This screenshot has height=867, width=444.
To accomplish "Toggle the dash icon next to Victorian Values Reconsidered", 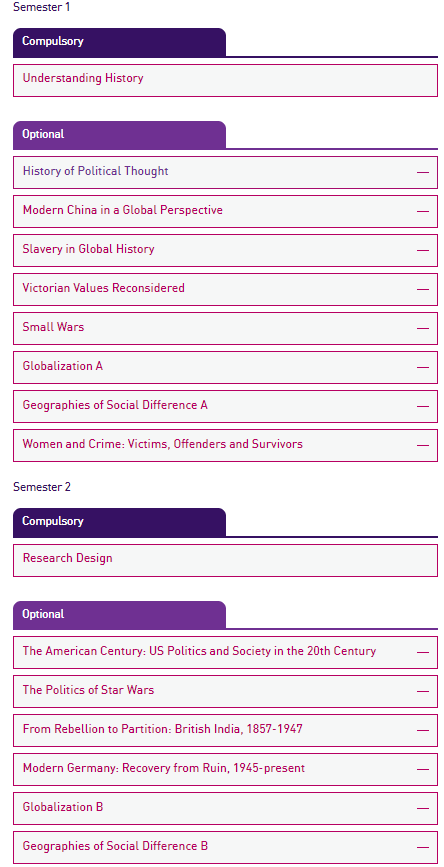I will (x=423, y=289).
